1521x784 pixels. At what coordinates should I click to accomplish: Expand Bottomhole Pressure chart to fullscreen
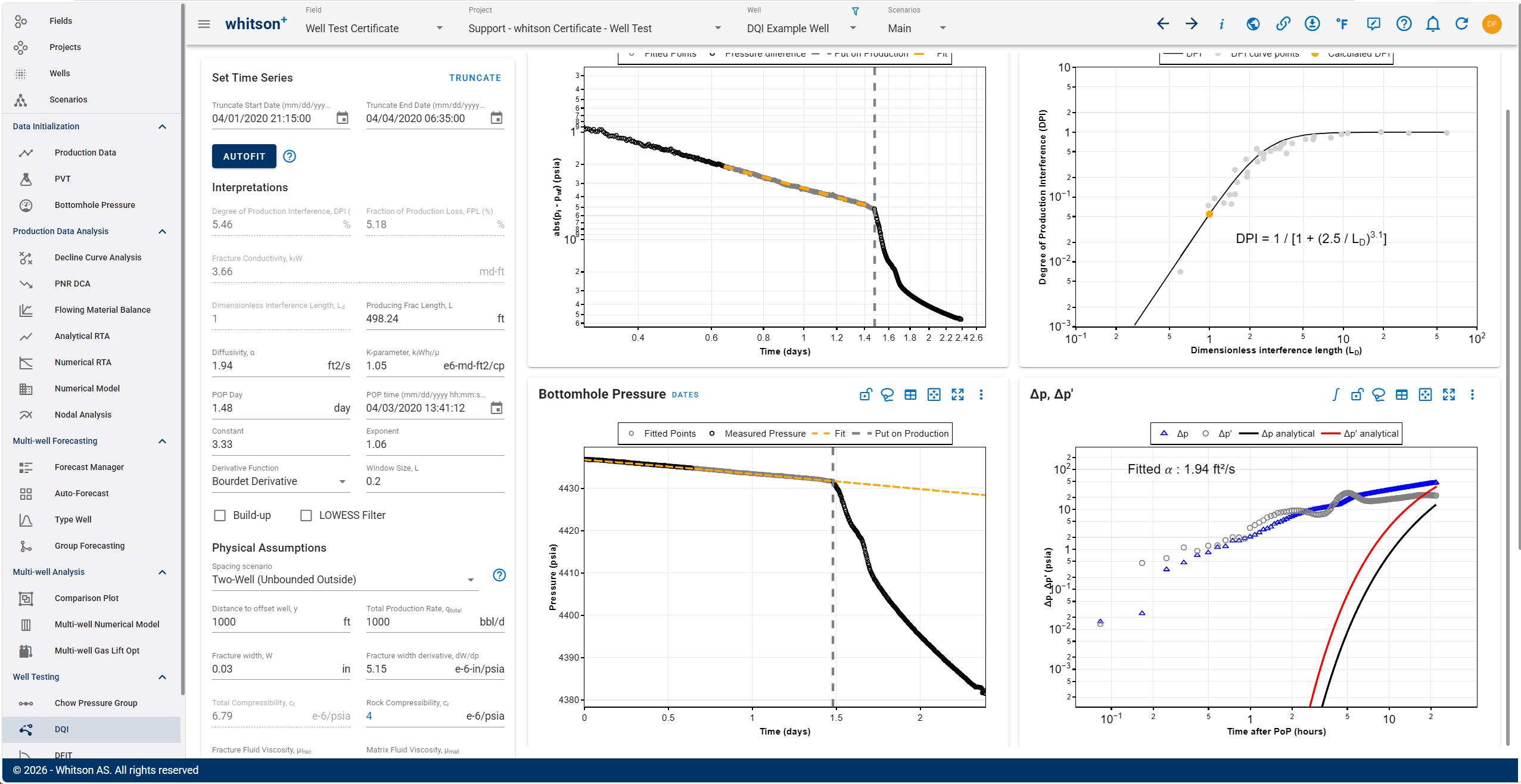(x=957, y=394)
